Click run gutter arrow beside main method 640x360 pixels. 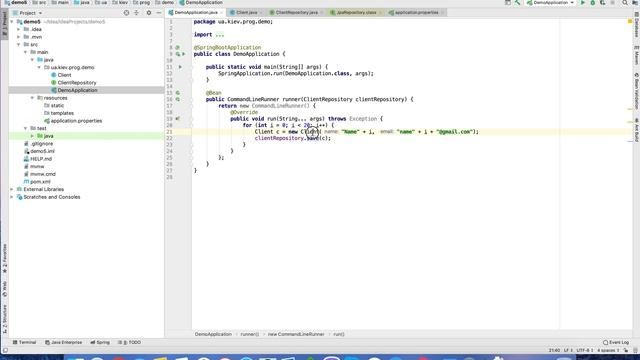point(180,67)
